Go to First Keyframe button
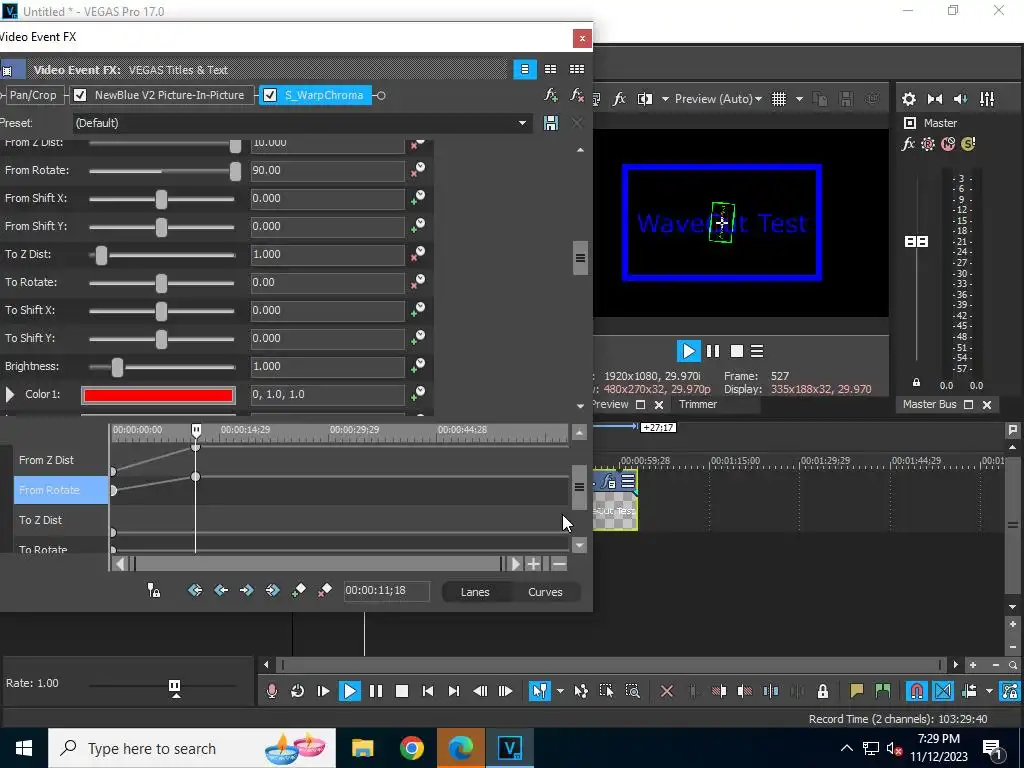This screenshot has width=1024, height=768. point(195,590)
